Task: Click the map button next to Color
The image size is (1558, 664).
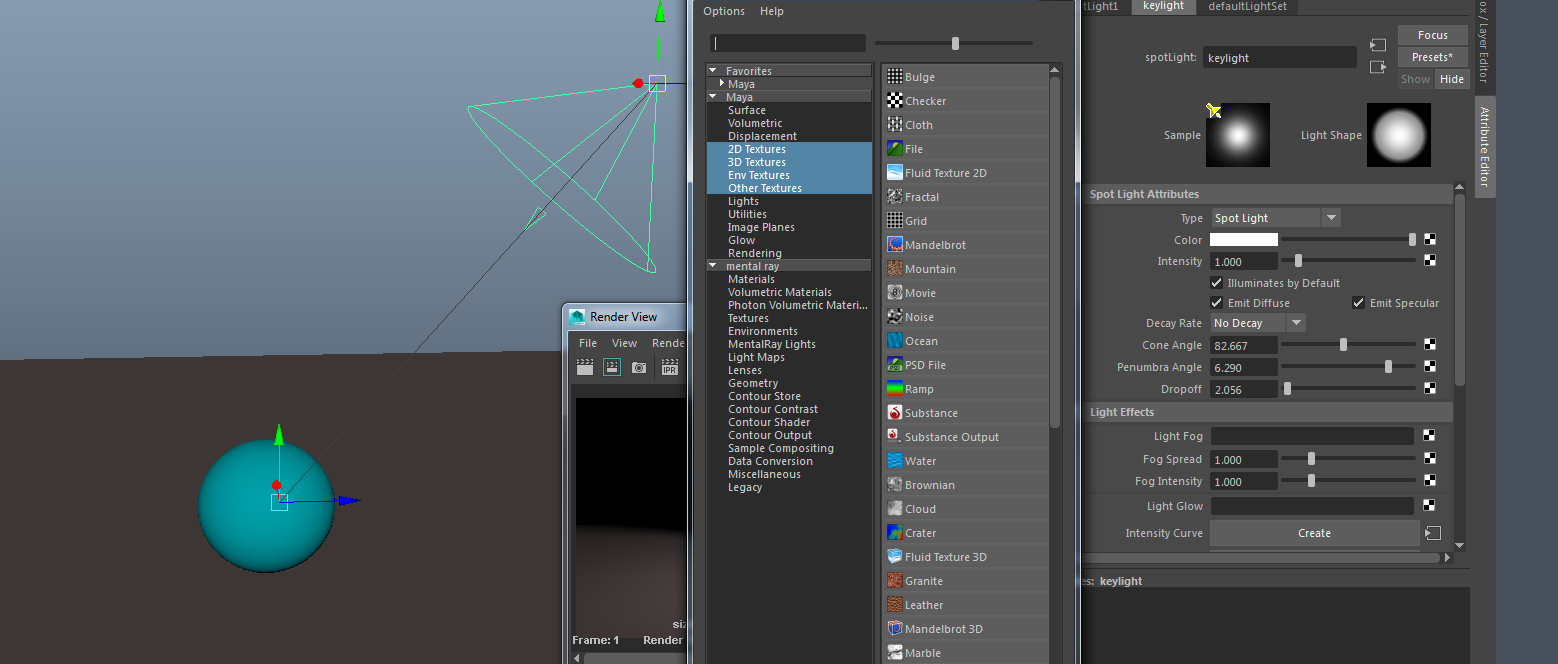Action: [1430, 240]
